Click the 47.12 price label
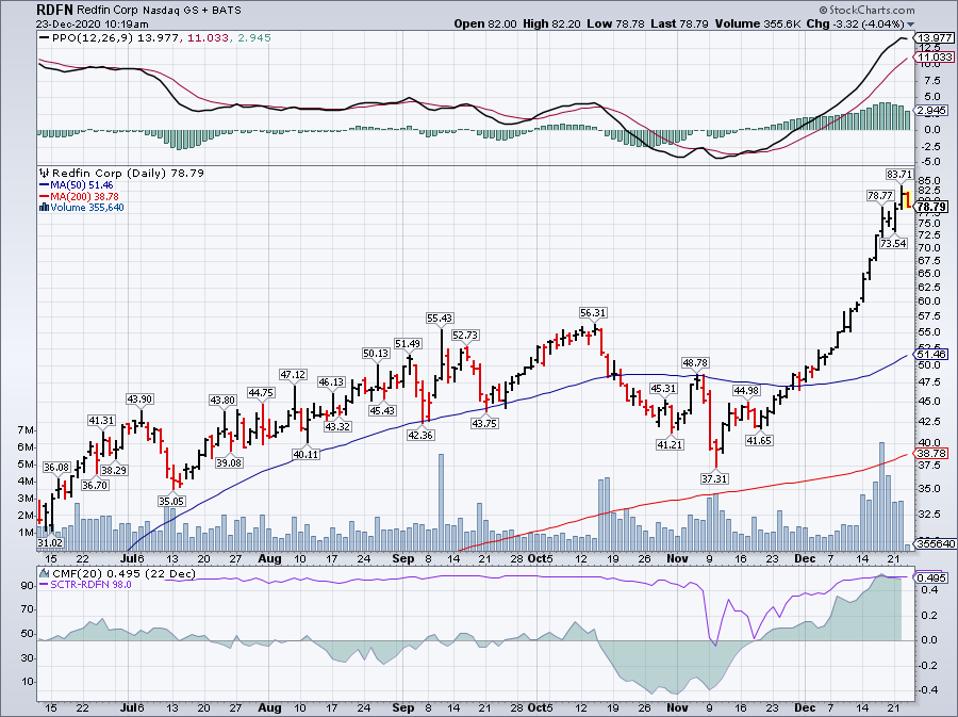 (293, 374)
